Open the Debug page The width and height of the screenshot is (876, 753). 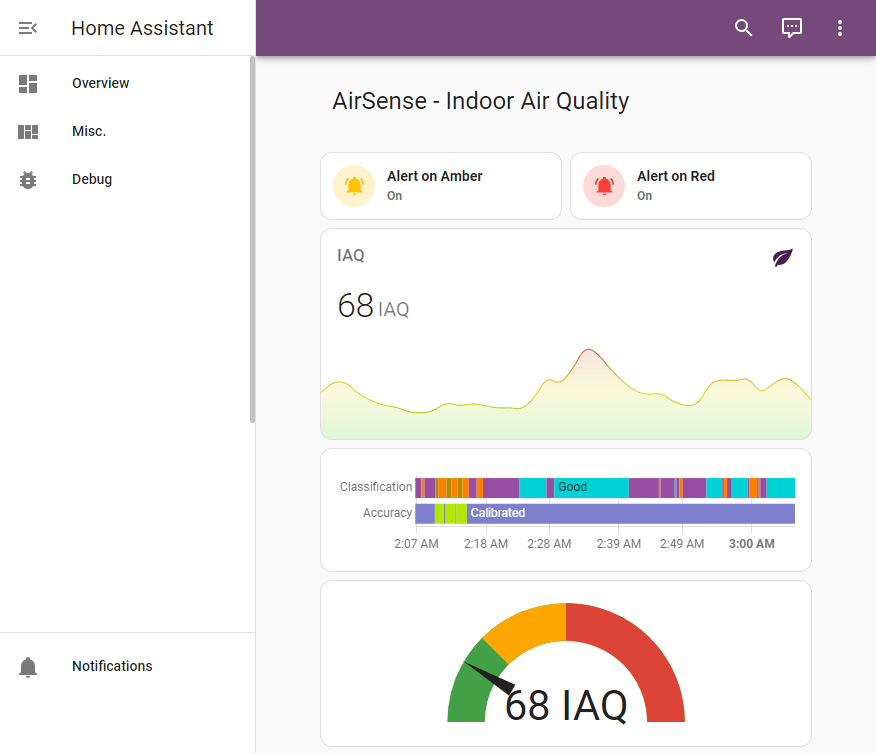[92, 179]
